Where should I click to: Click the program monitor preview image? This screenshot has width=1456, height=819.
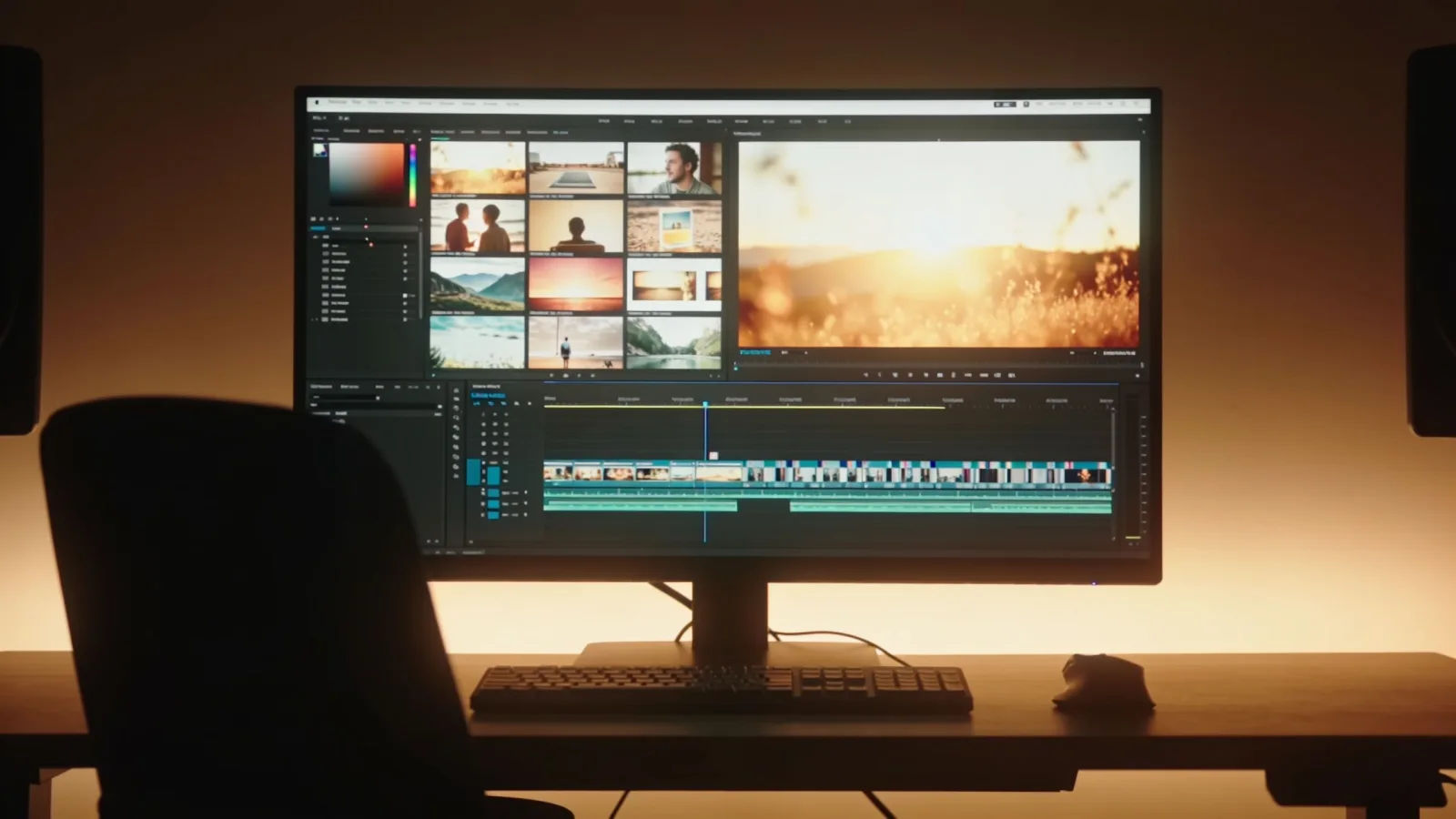[x=938, y=243]
